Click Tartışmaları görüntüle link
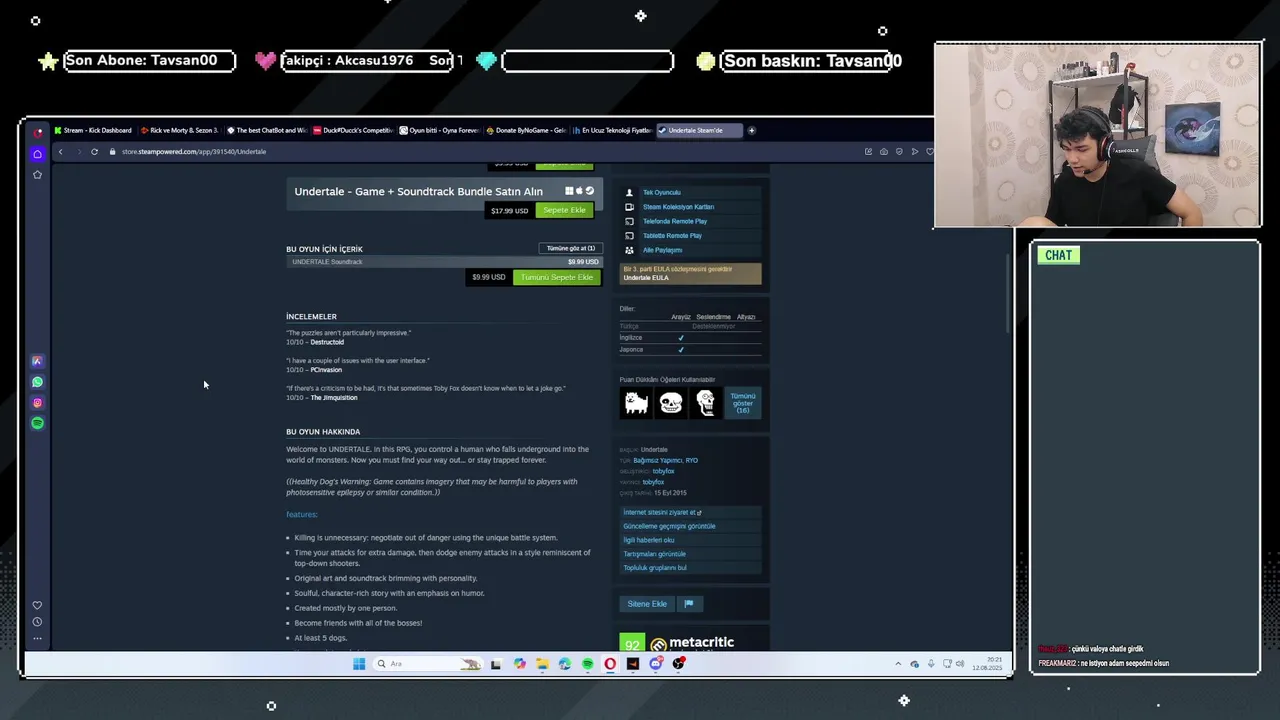 pos(654,554)
